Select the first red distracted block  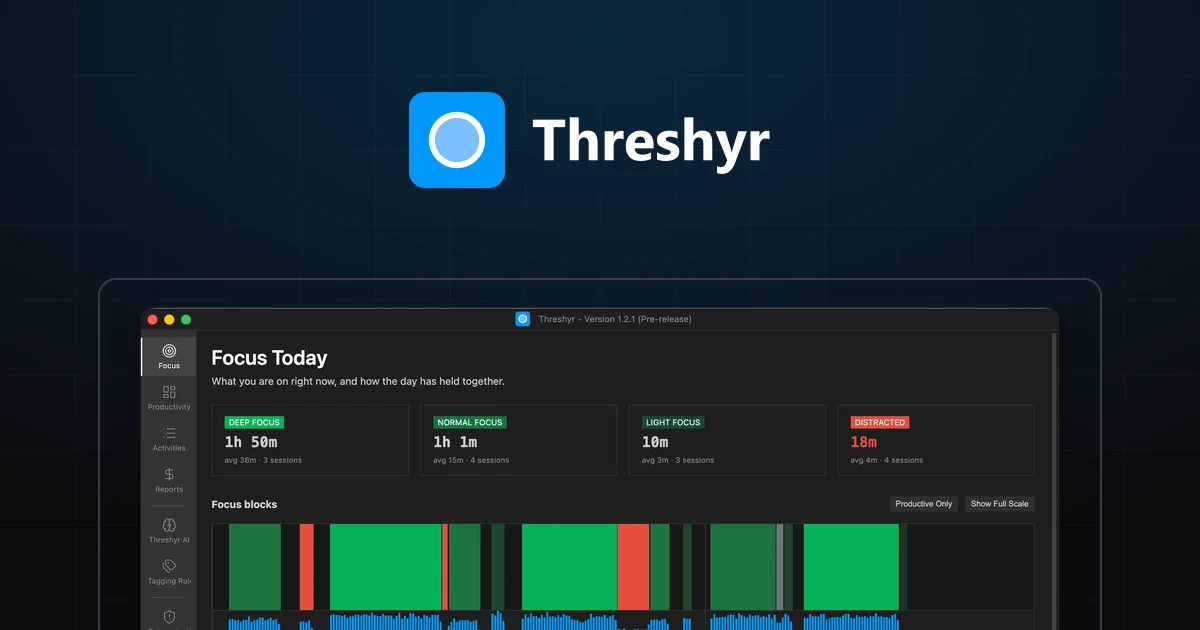pos(307,567)
